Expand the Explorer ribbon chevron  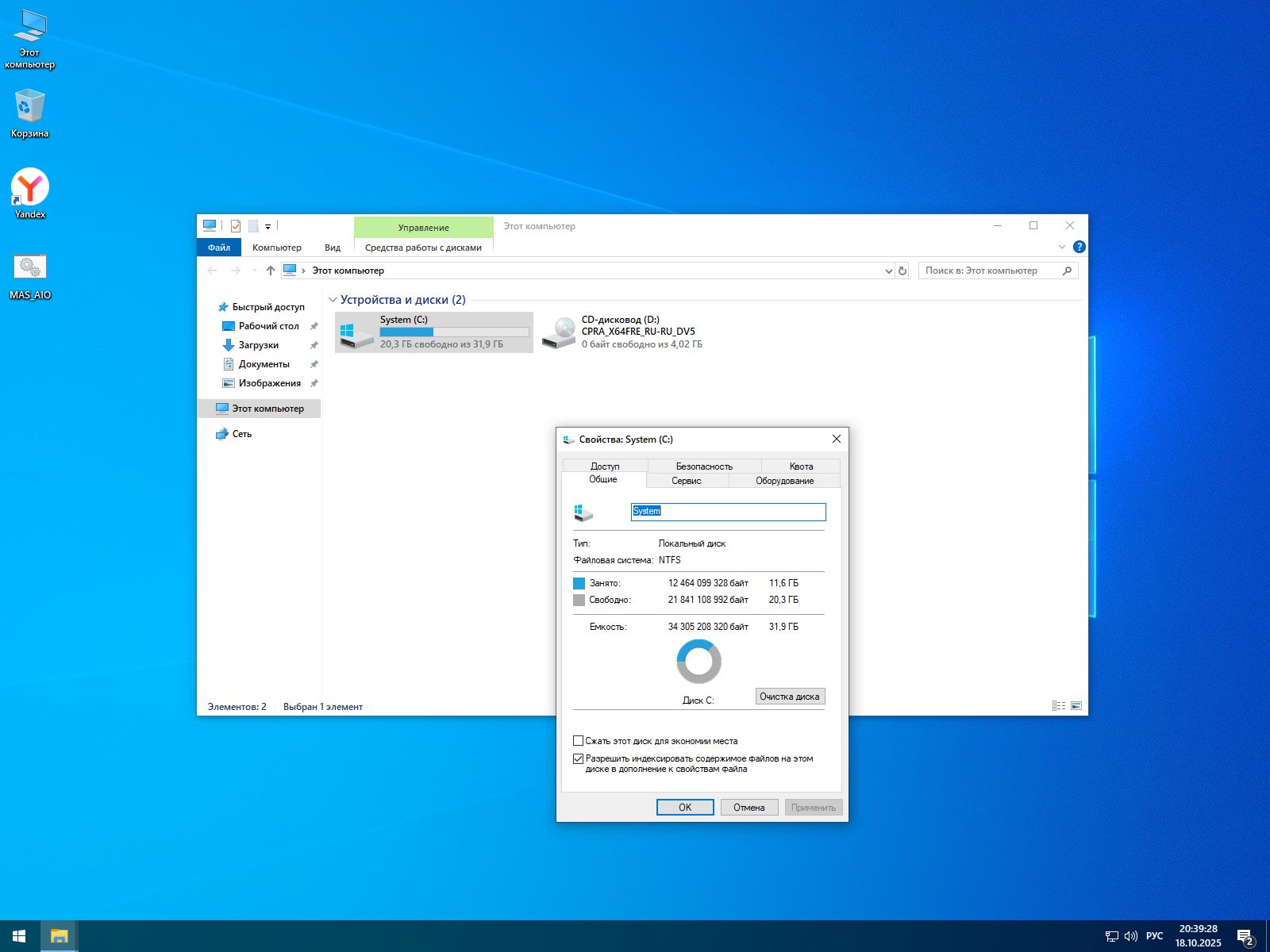(1061, 247)
